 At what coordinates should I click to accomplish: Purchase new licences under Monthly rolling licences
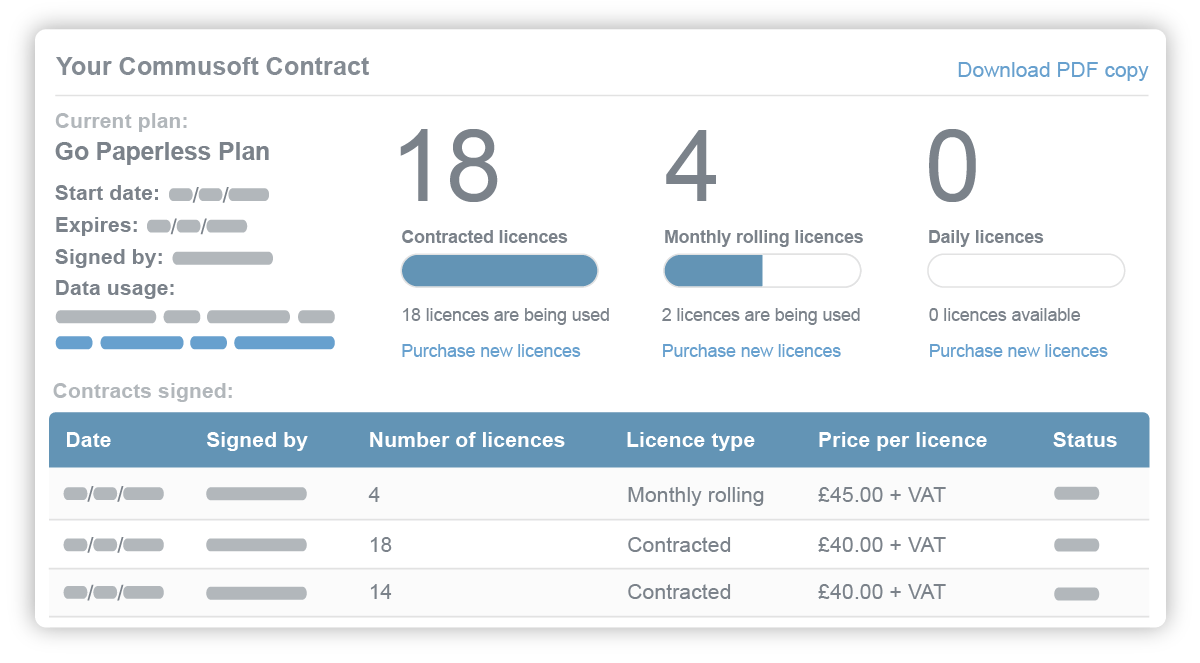coord(751,350)
